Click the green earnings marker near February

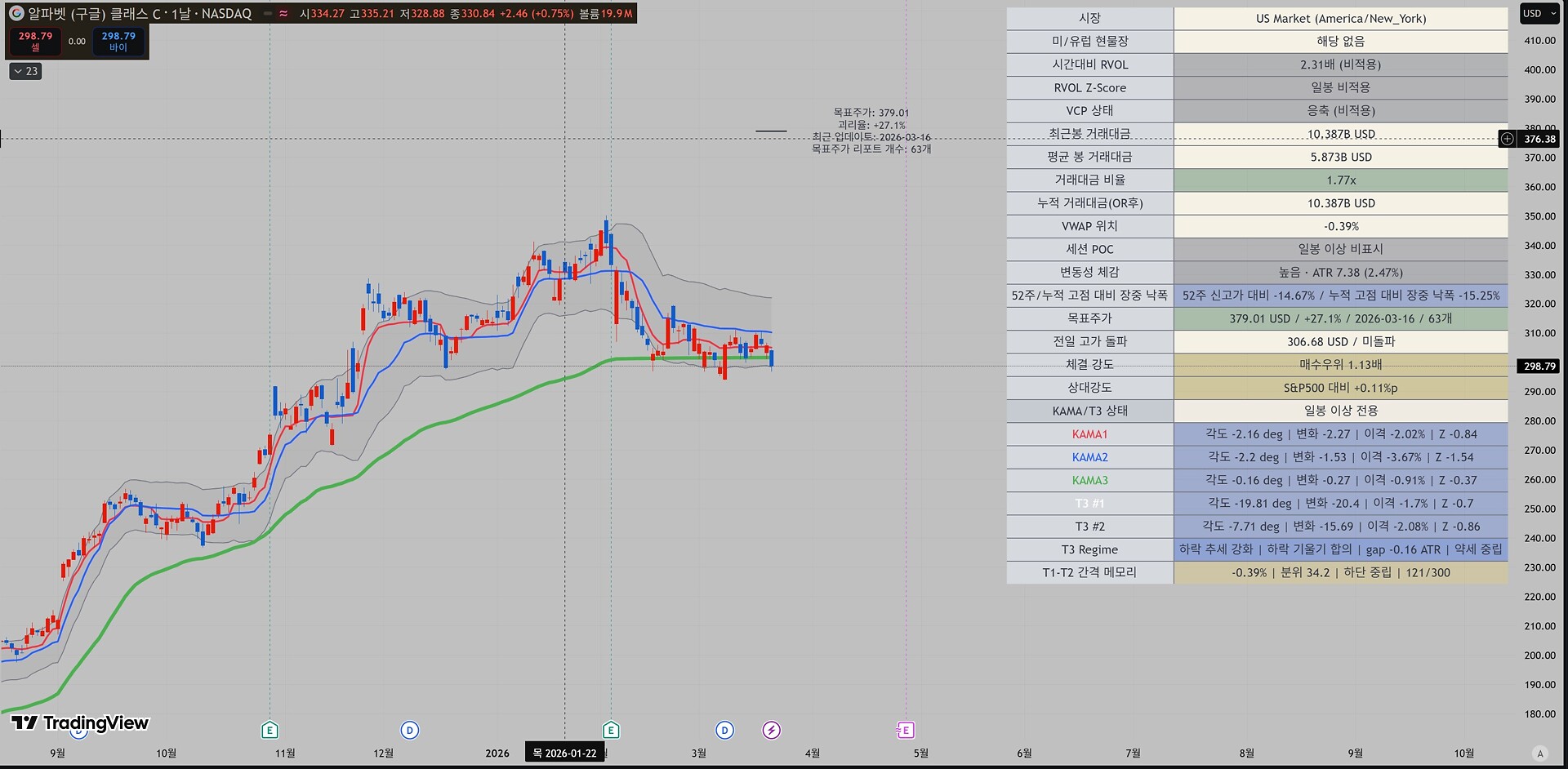611,730
